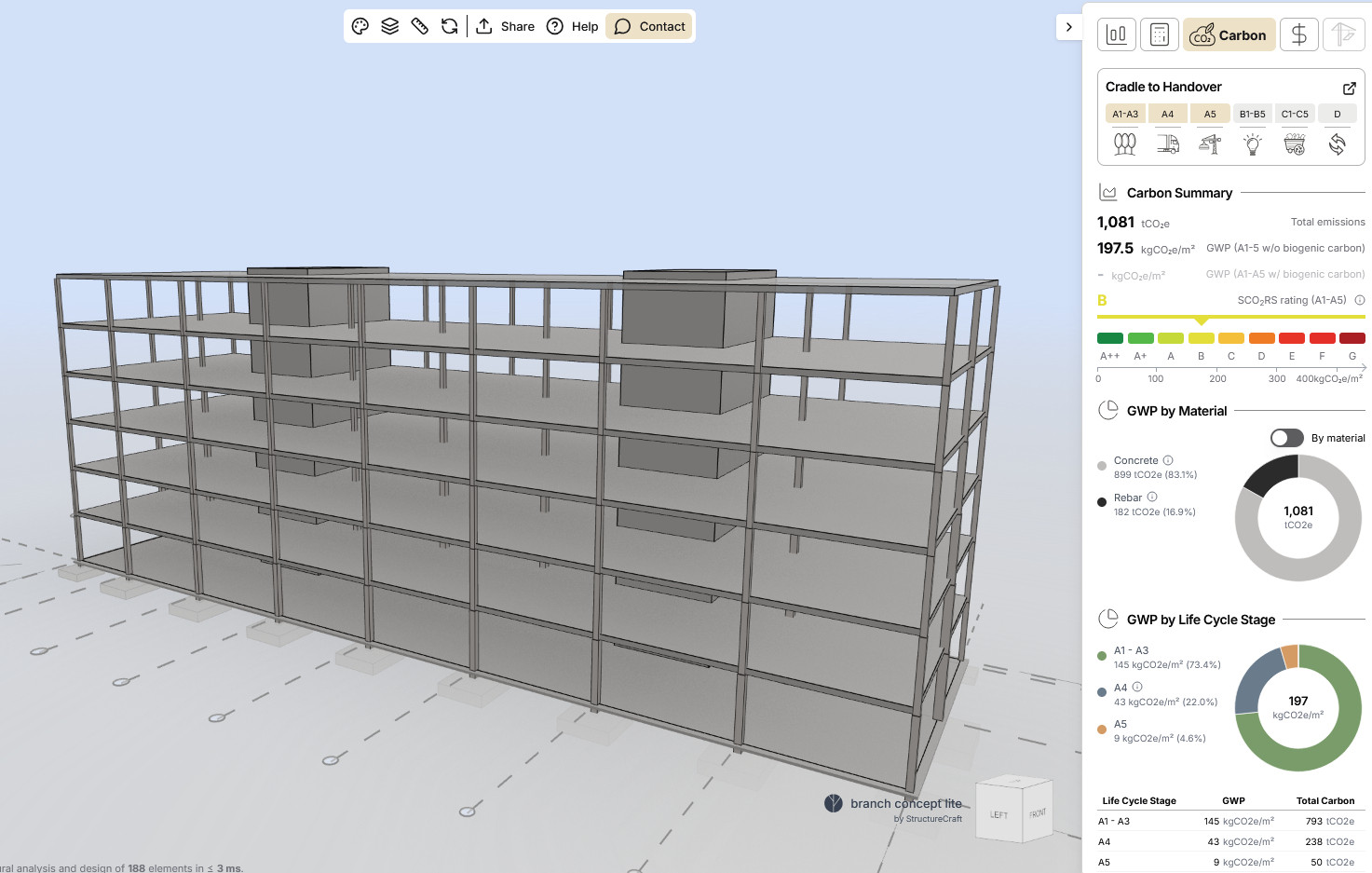Screen dimensions: 1372x873
Task: Click the pie icon beside GWP by Material
Action: pyautogui.click(x=1108, y=410)
